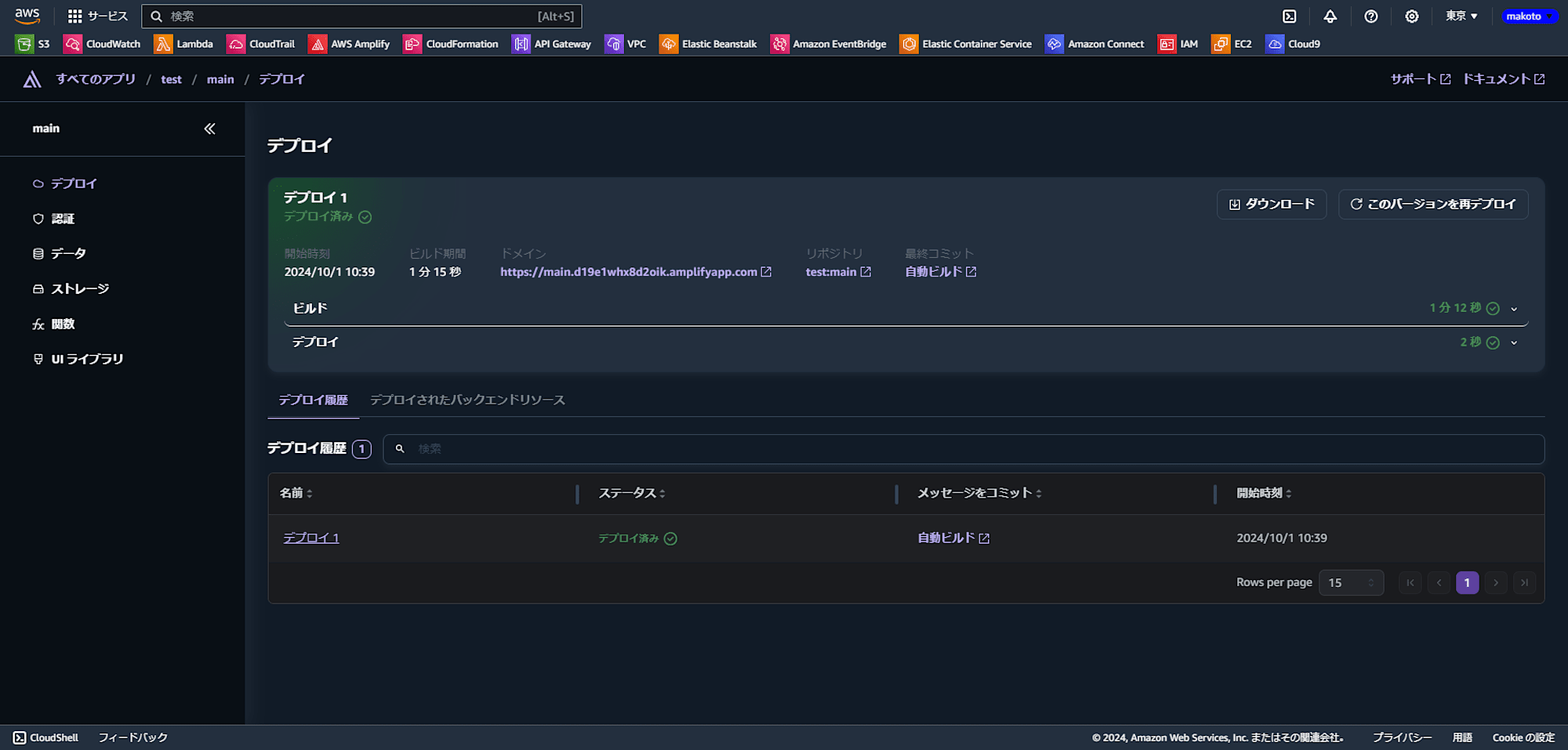The width and height of the screenshot is (1568, 750).
Task: Open the S3 service shortcut
Action: click(x=33, y=44)
